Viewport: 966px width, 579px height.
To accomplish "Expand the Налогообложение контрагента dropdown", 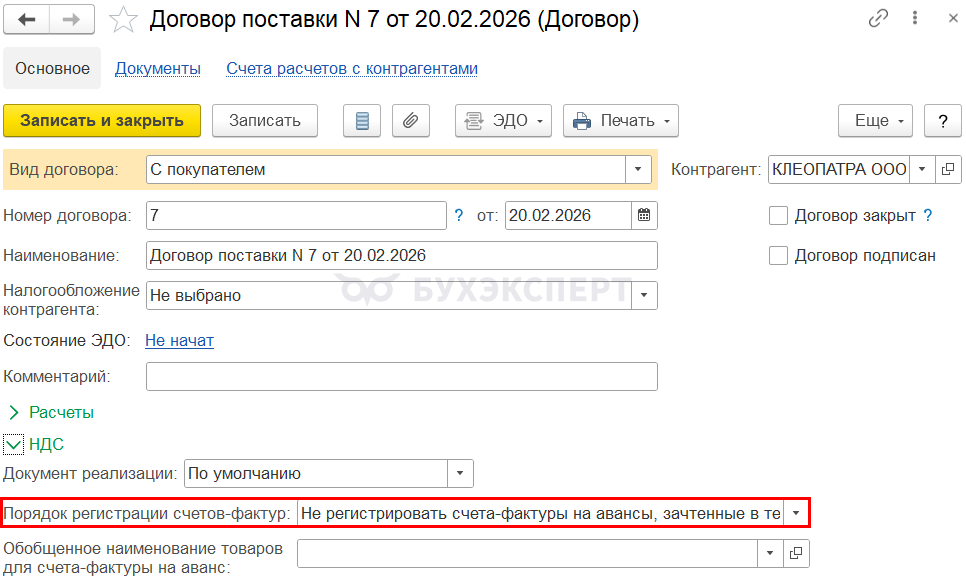I will tap(644, 296).
